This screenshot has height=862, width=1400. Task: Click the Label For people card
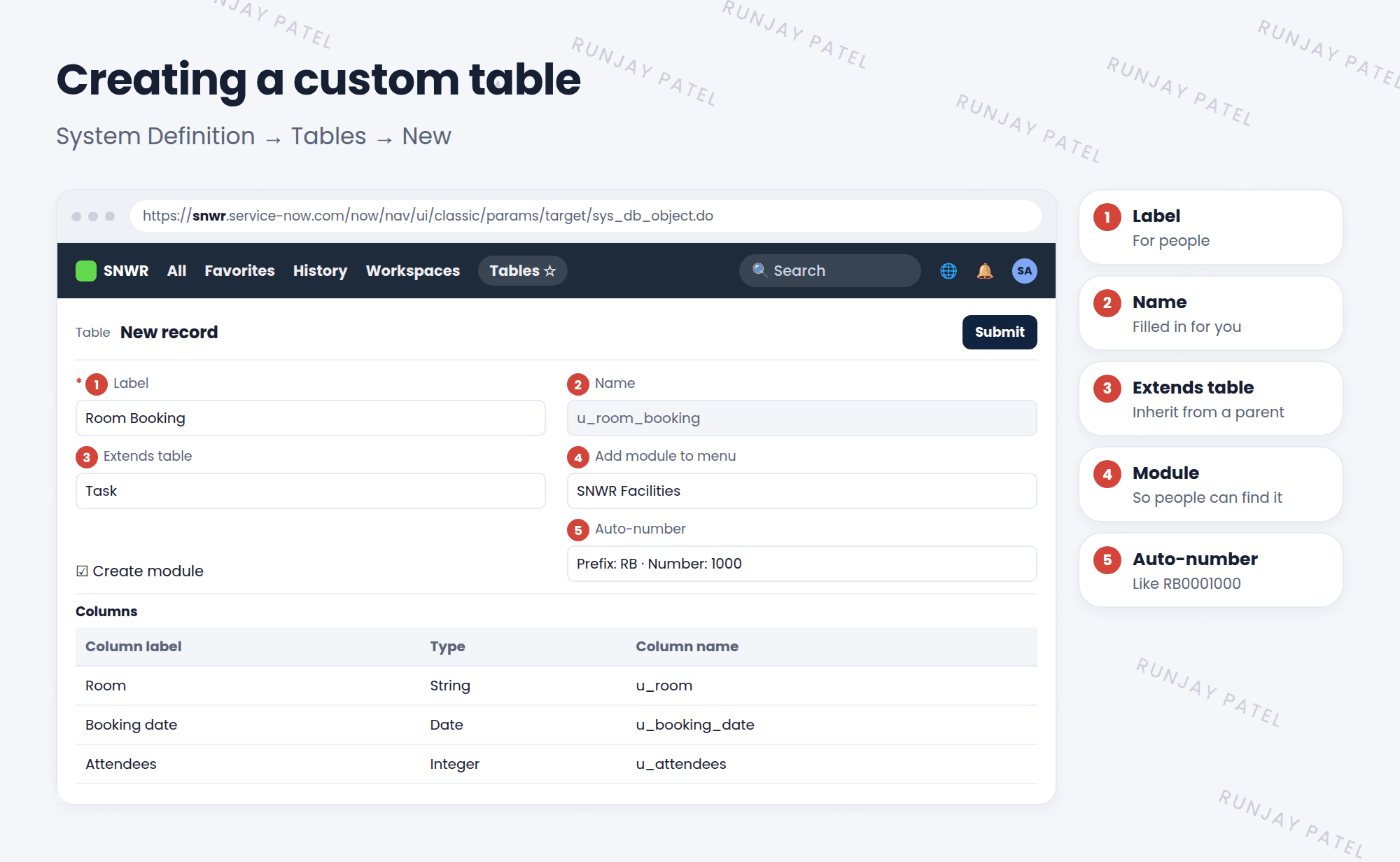(1210, 228)
